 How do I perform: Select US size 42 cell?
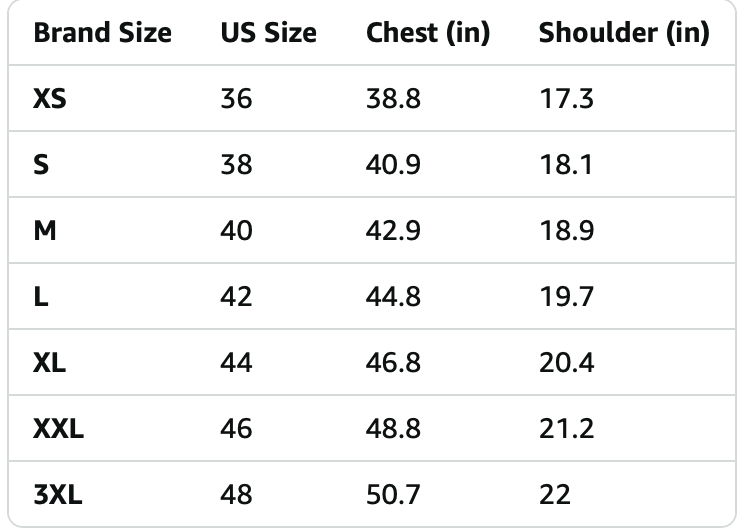(x=236, y=296)
